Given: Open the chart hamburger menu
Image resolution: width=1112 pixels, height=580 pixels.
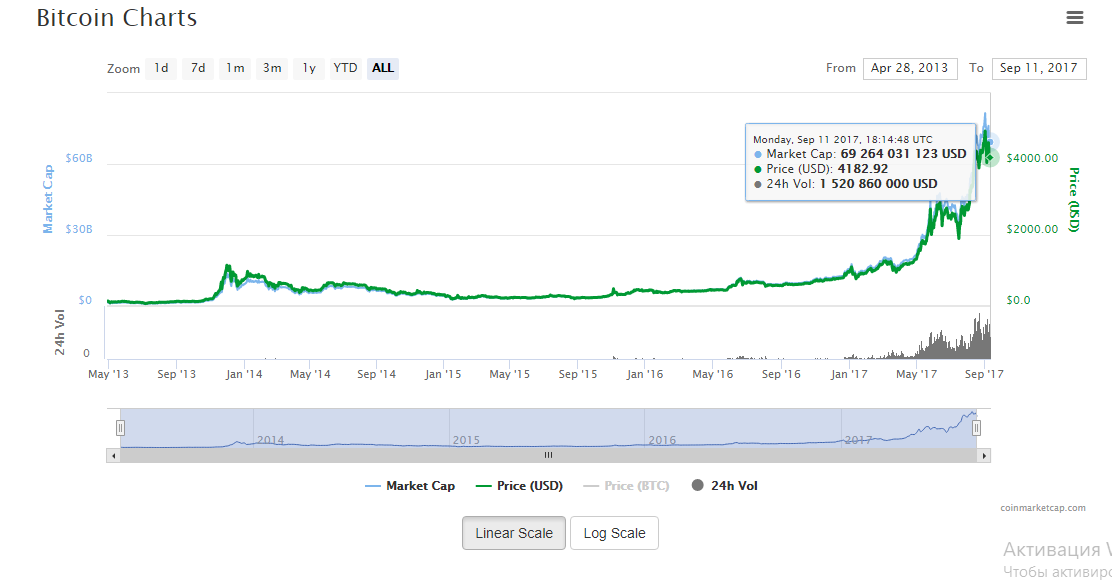Looking at the screenshot, I should [x=1075, y=18].
